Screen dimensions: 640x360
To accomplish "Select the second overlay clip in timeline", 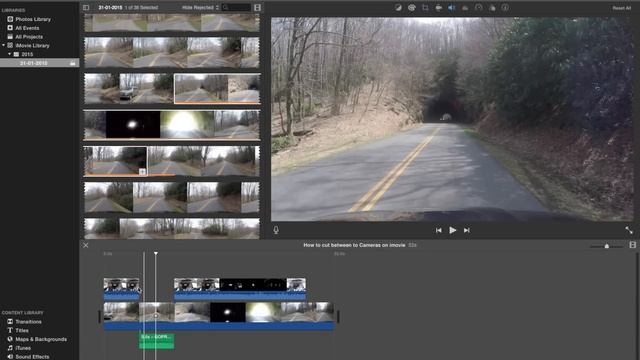I will (x=240, y=289).
